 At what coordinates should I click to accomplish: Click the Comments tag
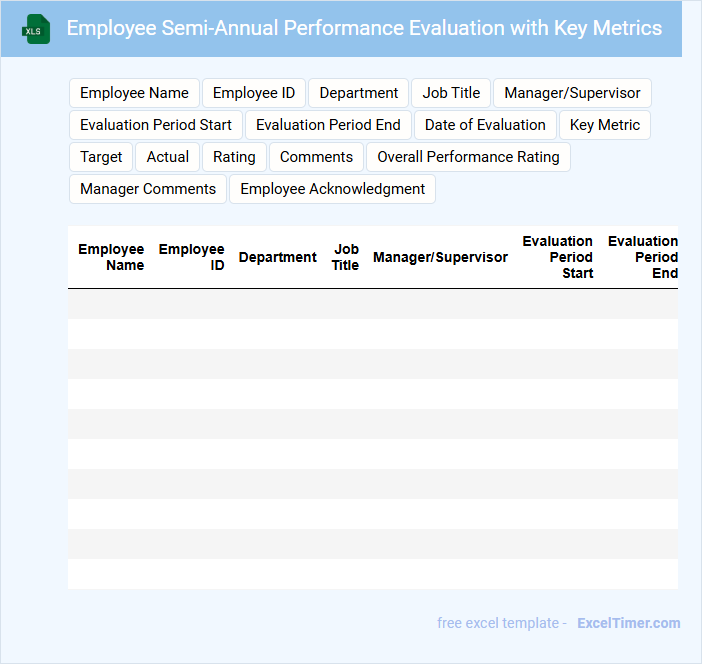click(x=316, y=157)
